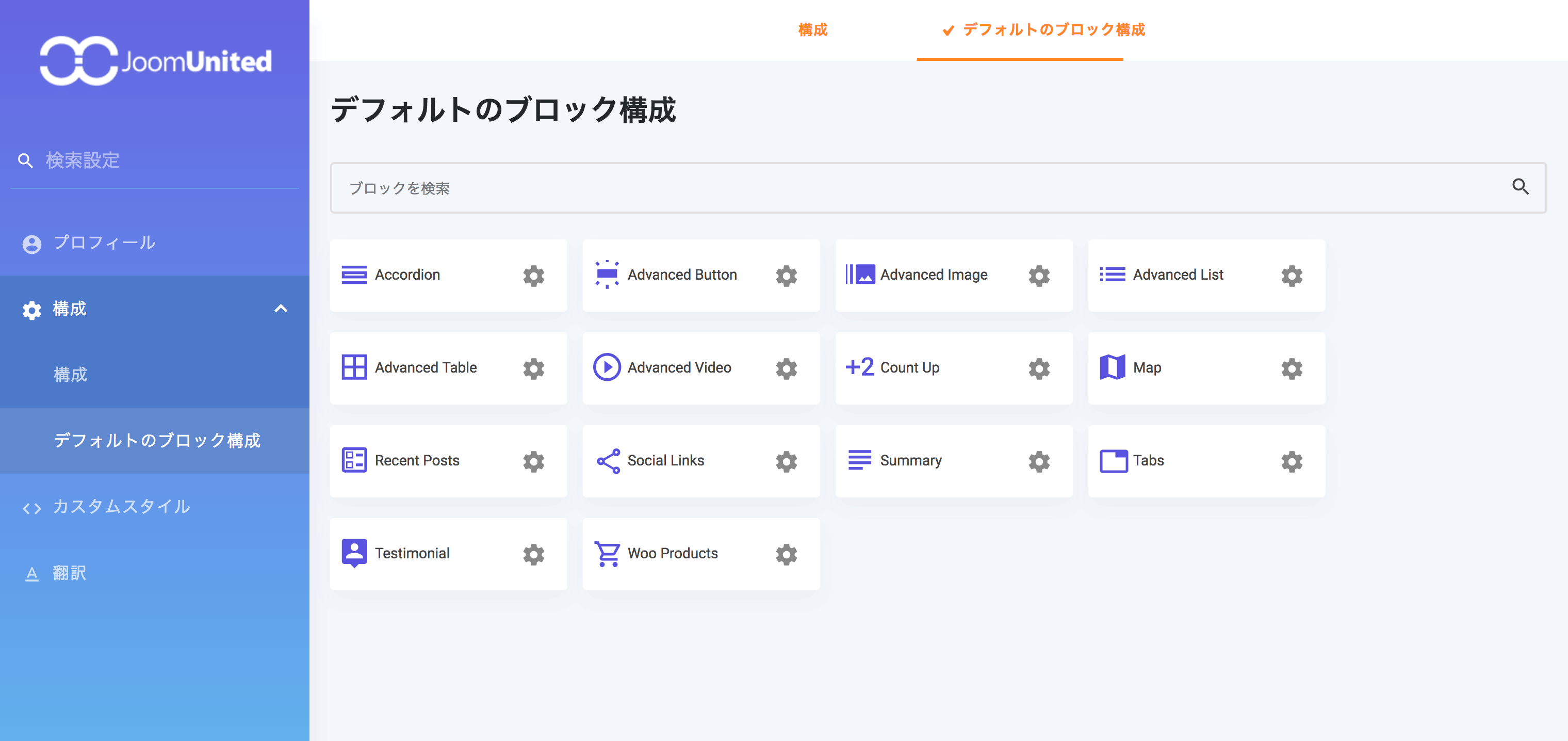Focus the 検索設定 sidebar search field
Viewport: 1568px width, 741px height.
tap(155, 161)
